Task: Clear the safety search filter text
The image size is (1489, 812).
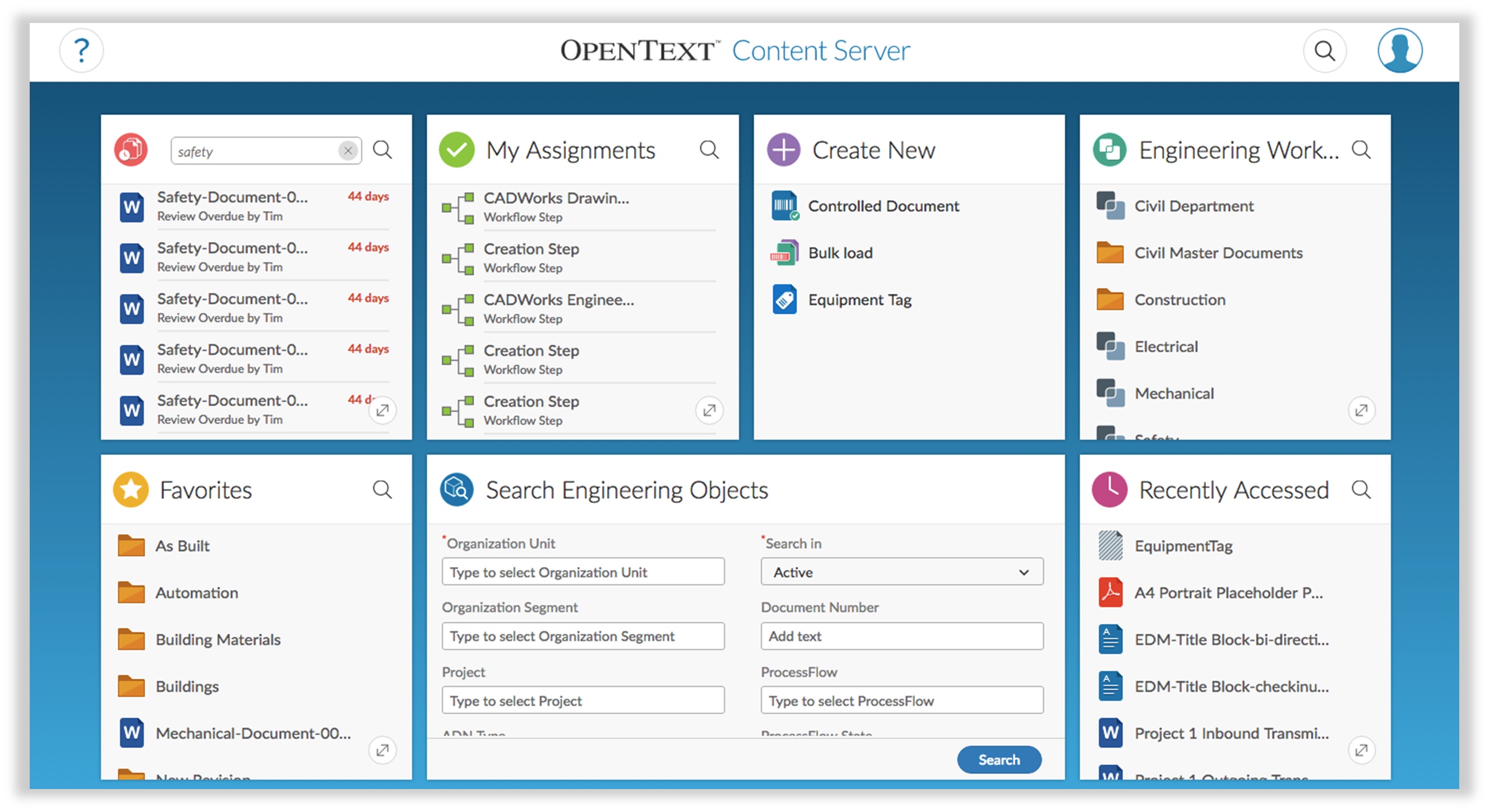Action: pos(348,151)
